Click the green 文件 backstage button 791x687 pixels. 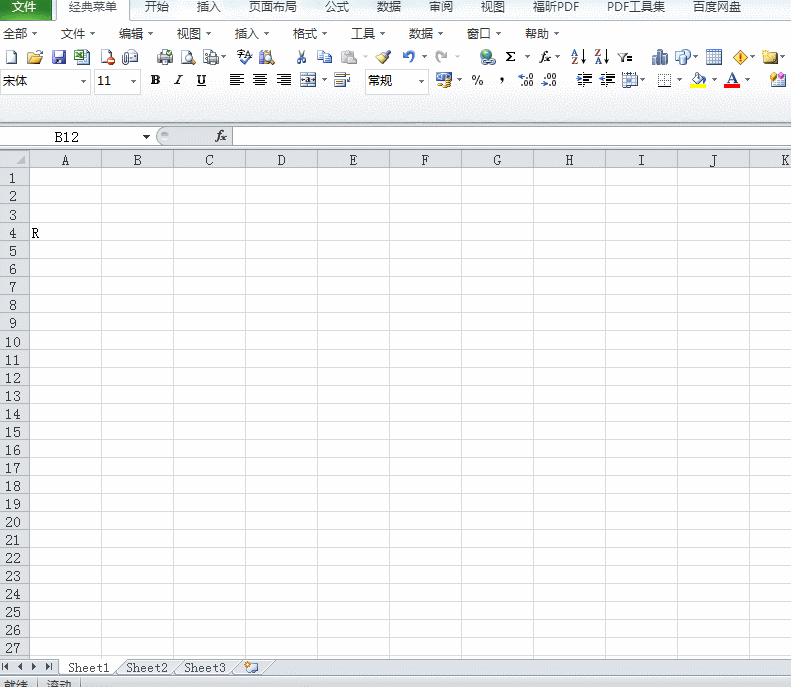click(25, 8)
